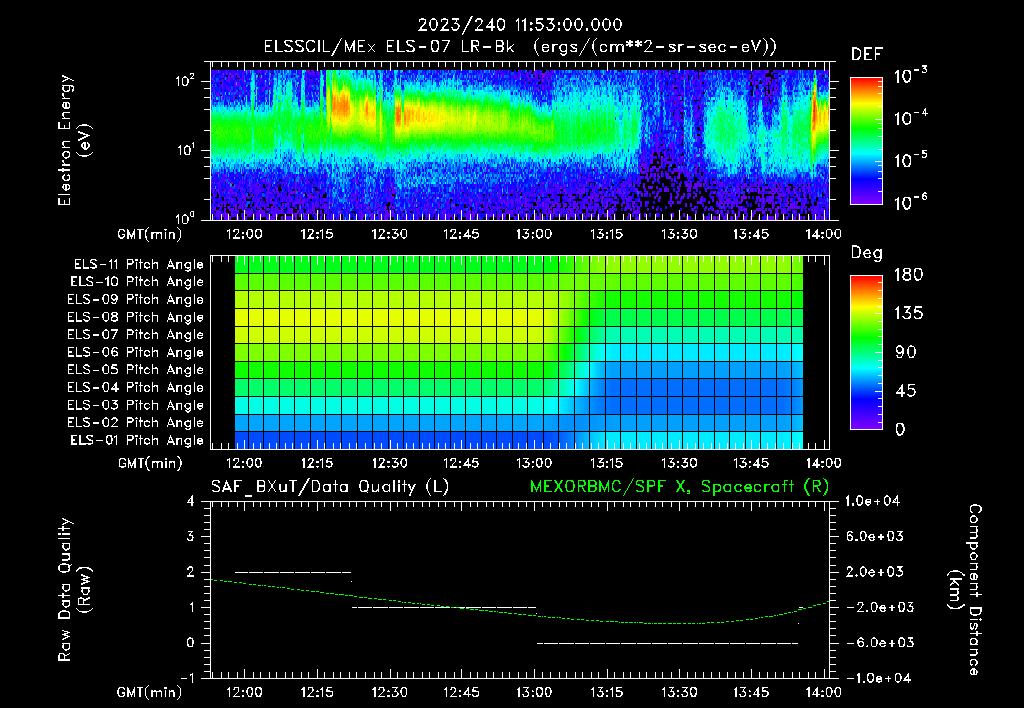Click the 90 tick on Deg color bar

[906, 352]
